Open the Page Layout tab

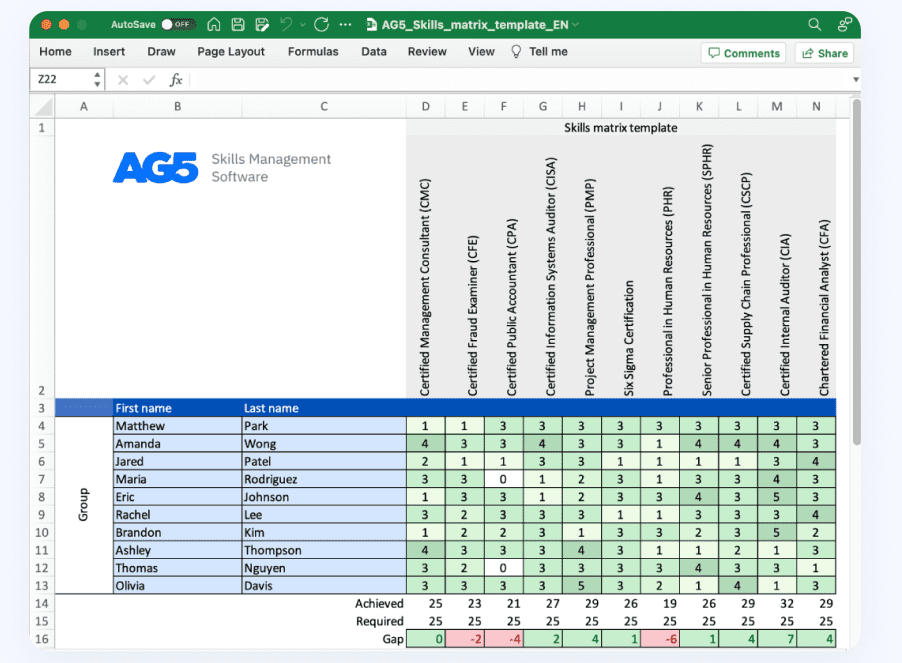tap(231, 52)
